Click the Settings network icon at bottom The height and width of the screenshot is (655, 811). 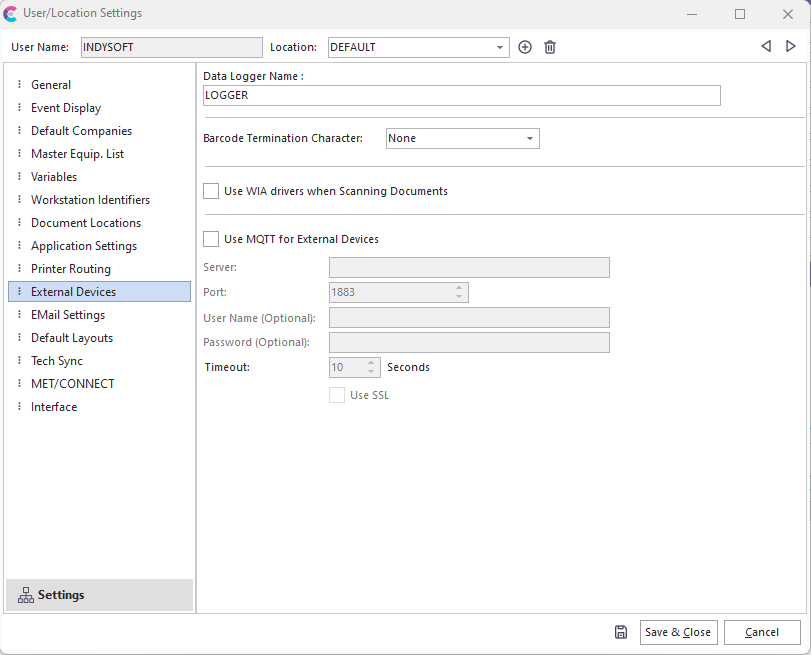[x=26, y=595]
